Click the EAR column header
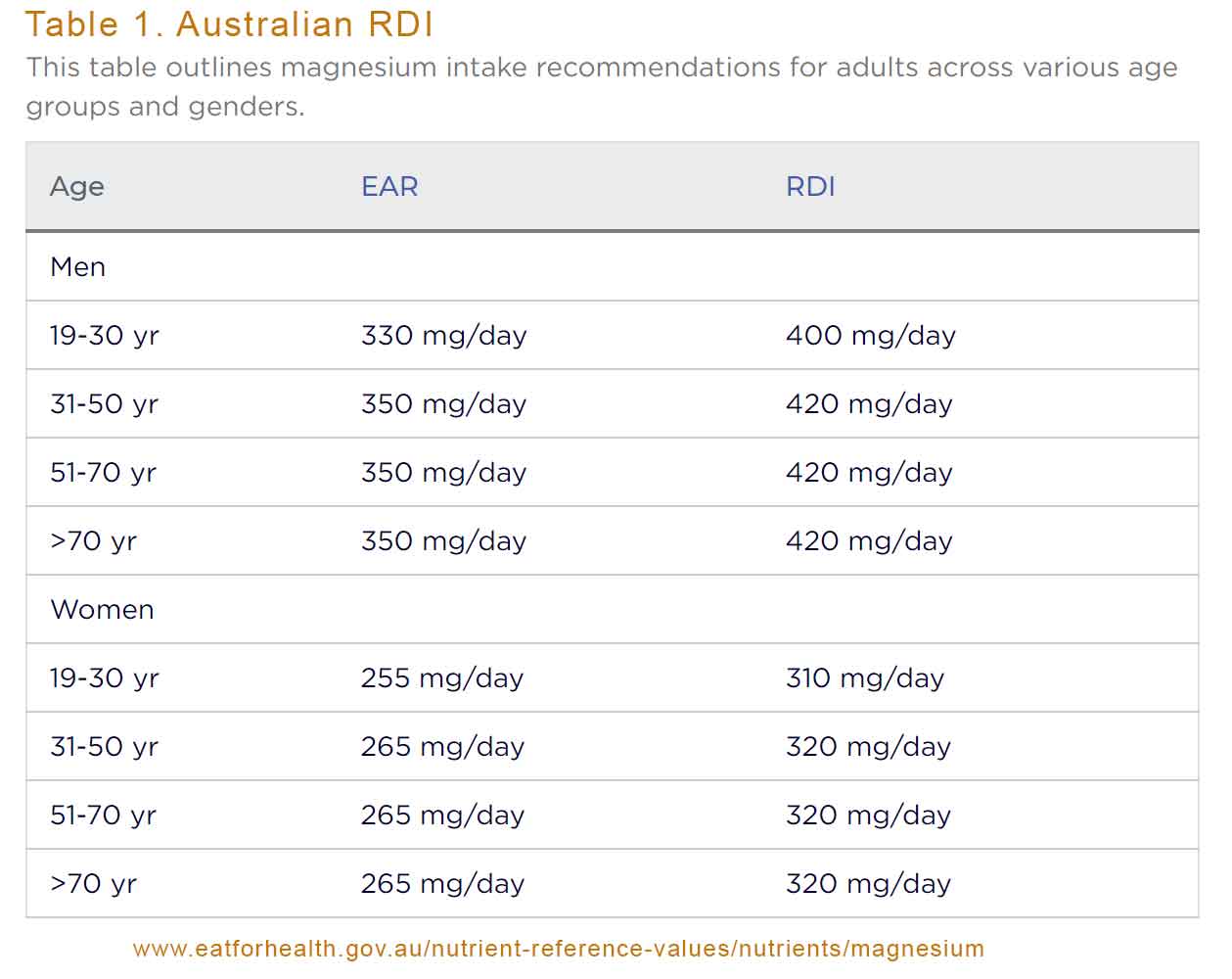Image resolution: width=1232 pixels, height=979 pixels. 389,186
